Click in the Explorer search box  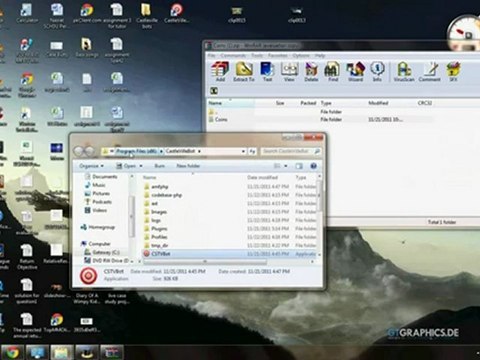[291, 151]
